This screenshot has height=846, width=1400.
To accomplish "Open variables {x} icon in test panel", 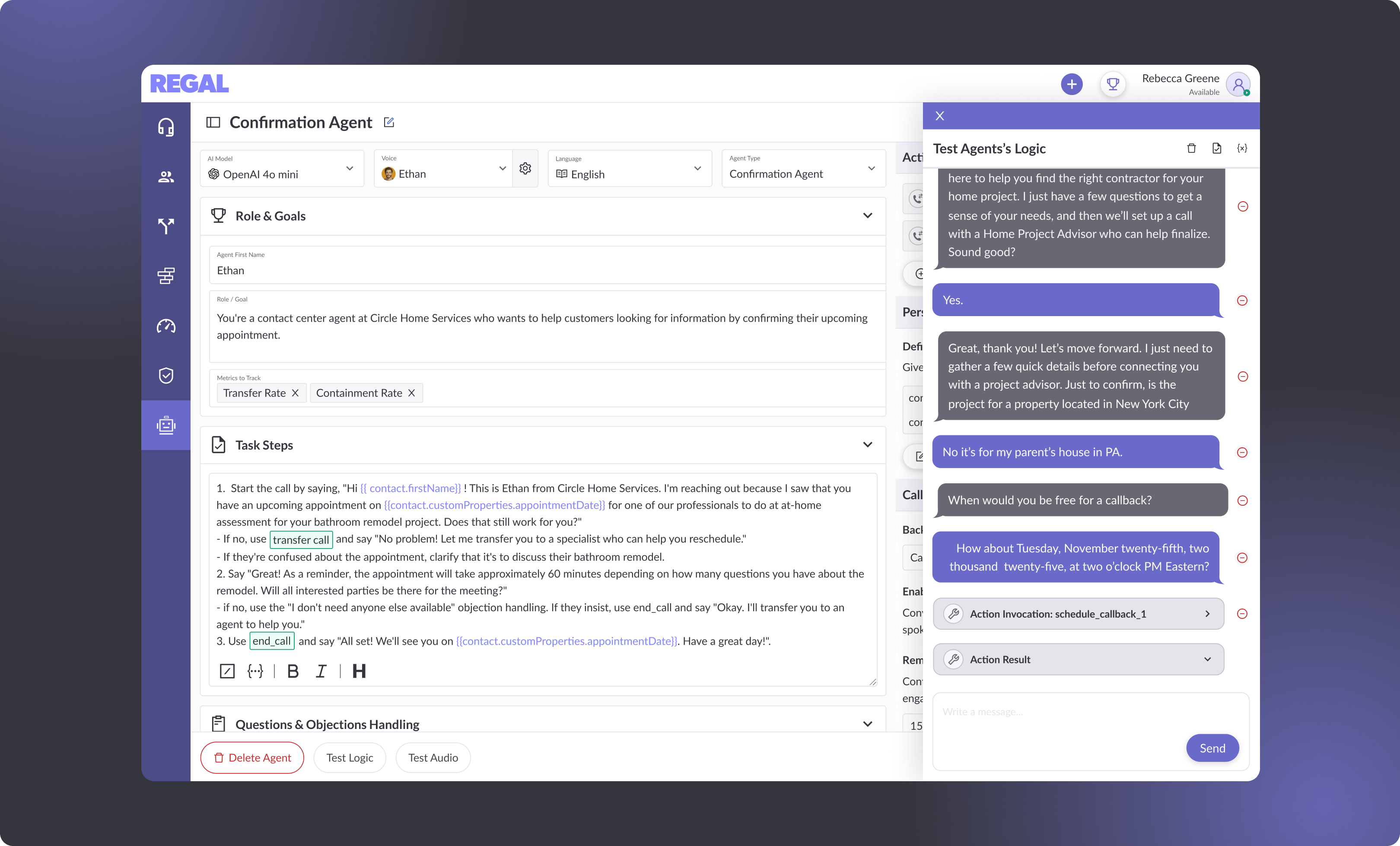I will pyautogui.click(x=1242, y=148).
